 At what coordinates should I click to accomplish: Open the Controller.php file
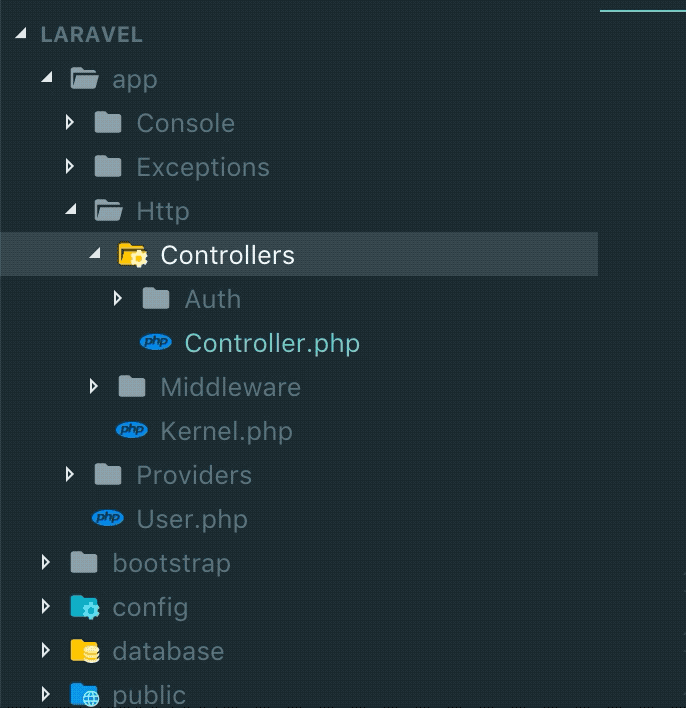click(272, 343)
